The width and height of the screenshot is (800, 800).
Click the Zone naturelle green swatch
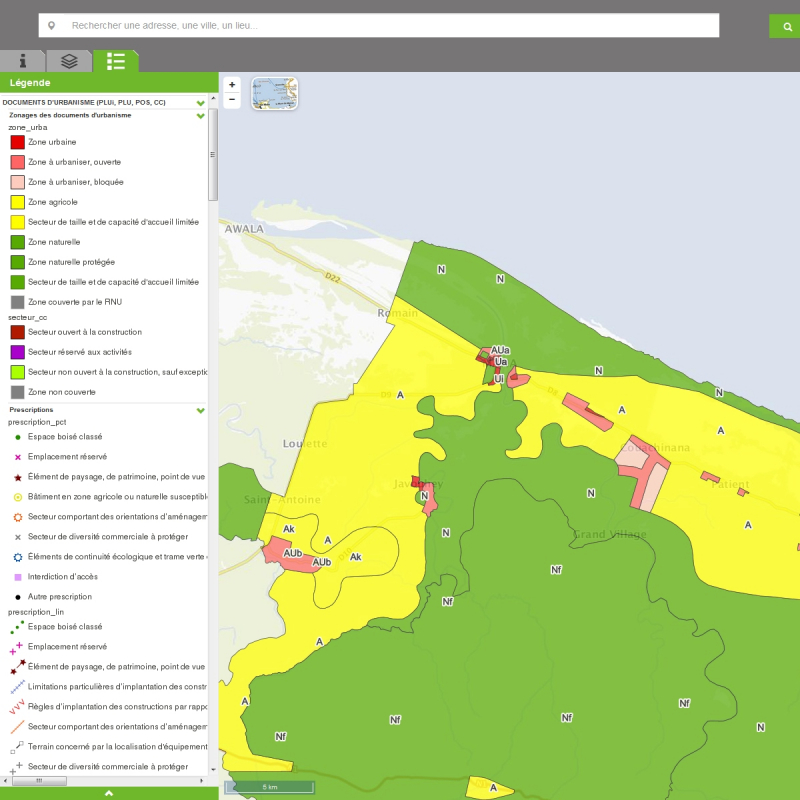(x=18, y=242)
